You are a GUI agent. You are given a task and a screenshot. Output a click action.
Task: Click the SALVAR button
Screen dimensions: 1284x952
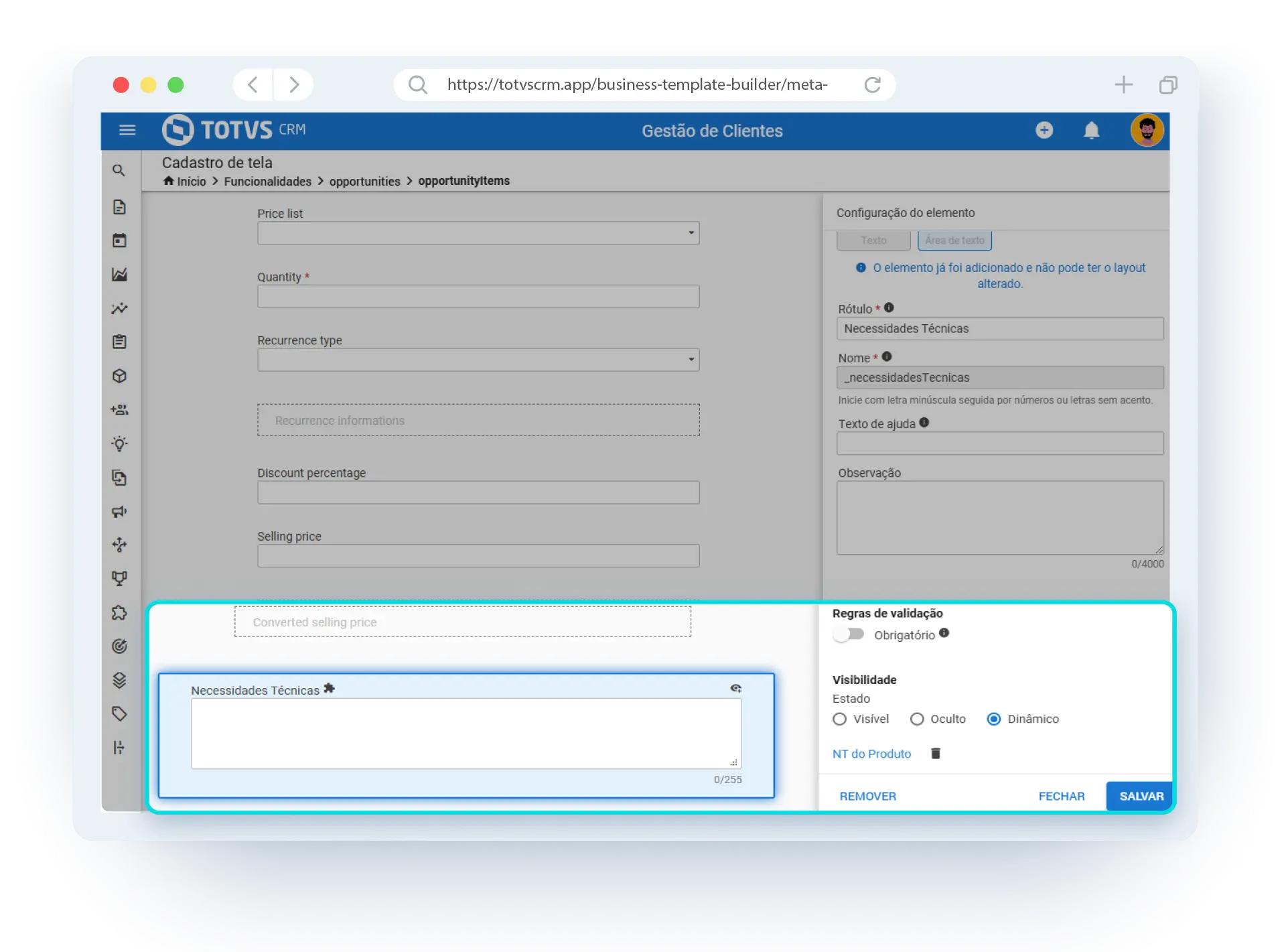click(1141, 796)
